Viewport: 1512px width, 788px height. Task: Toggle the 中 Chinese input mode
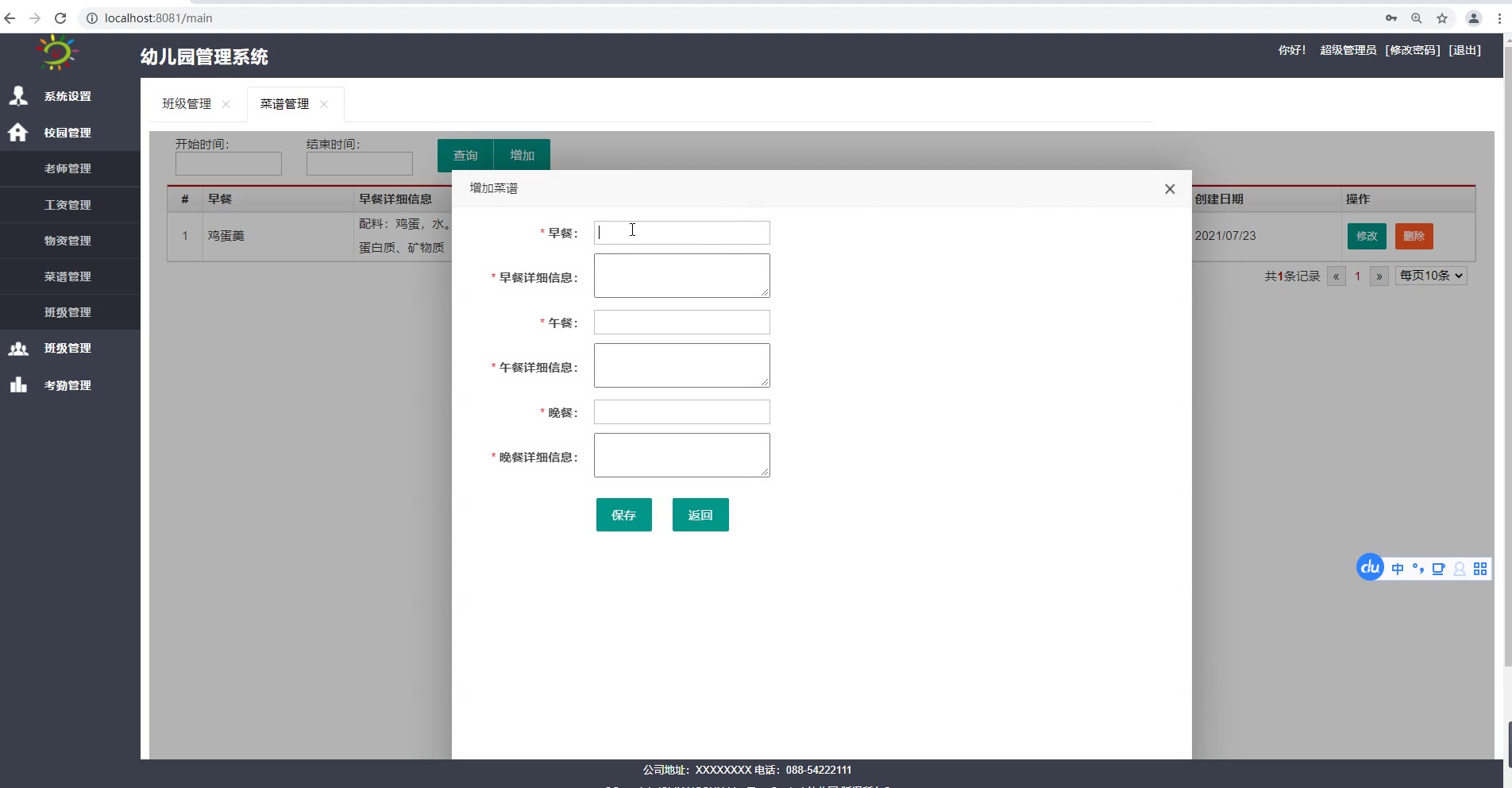click(x=1398, y=569)
